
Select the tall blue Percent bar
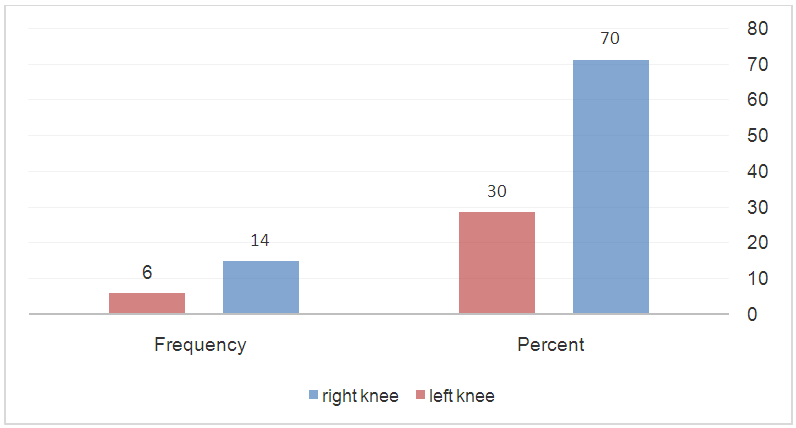click(x=611, y=187)
